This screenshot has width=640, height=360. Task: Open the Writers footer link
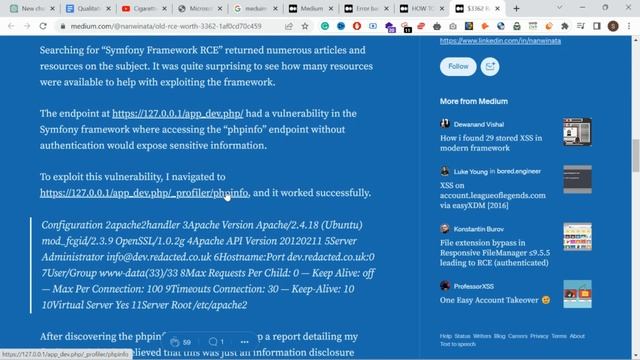tap(482, 336)
